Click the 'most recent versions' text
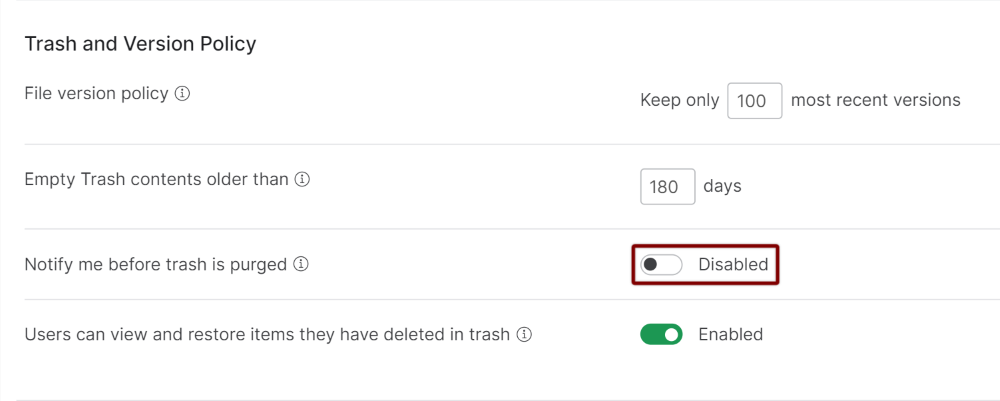Screen dimensions: 1000x401 tap(876, 100)
